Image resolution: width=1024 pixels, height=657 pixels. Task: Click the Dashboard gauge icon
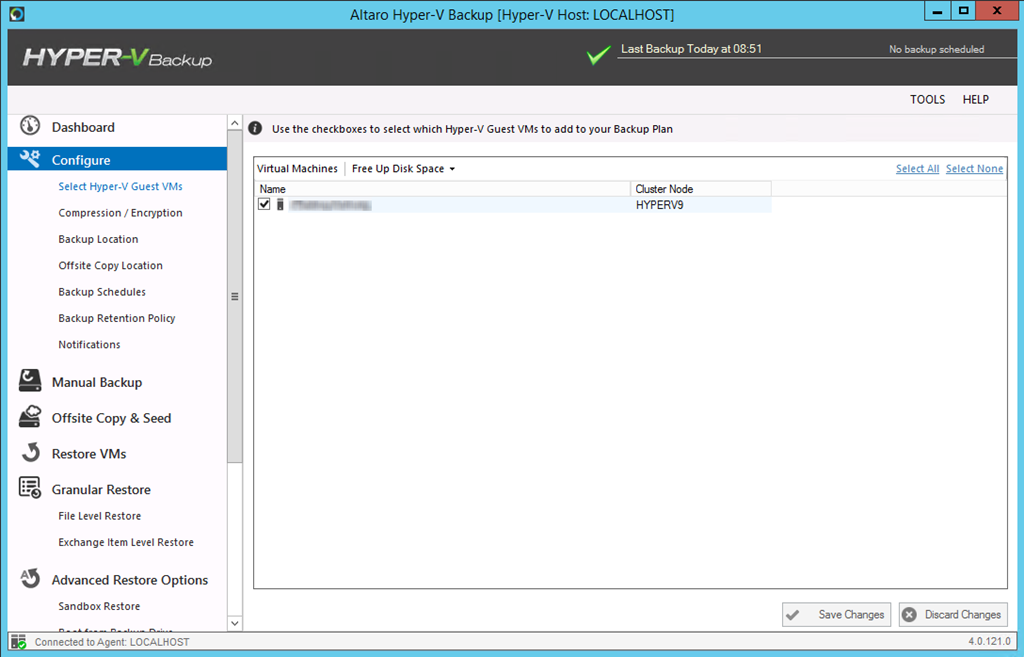30,125
